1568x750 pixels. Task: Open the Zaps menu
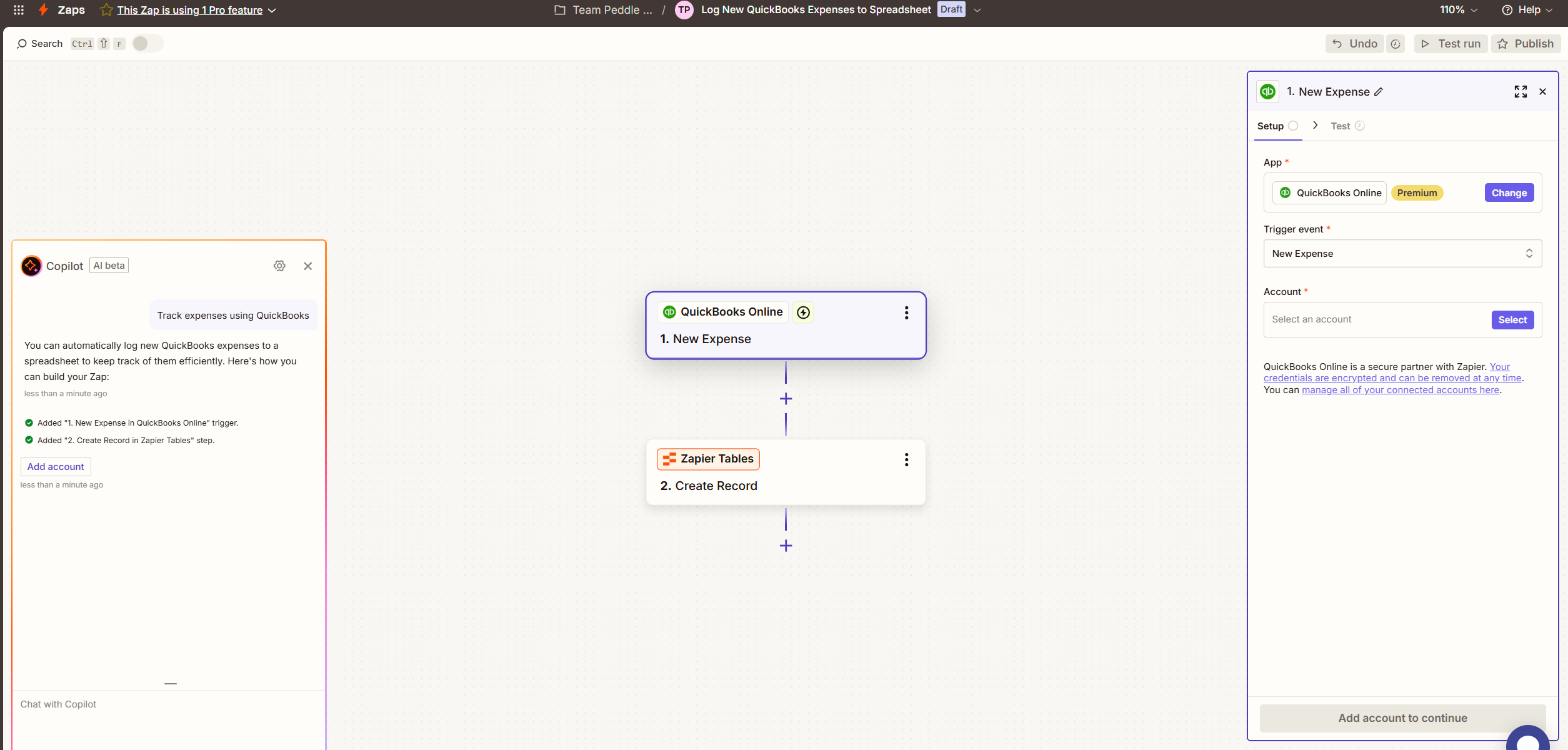[71, 10]
